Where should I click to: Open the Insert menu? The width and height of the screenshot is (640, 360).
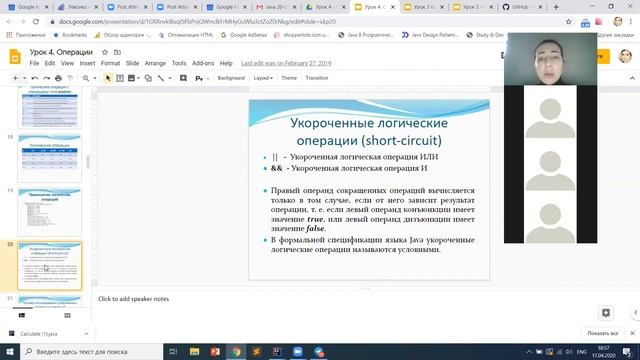pyautogui.click(x=87, y=63)
